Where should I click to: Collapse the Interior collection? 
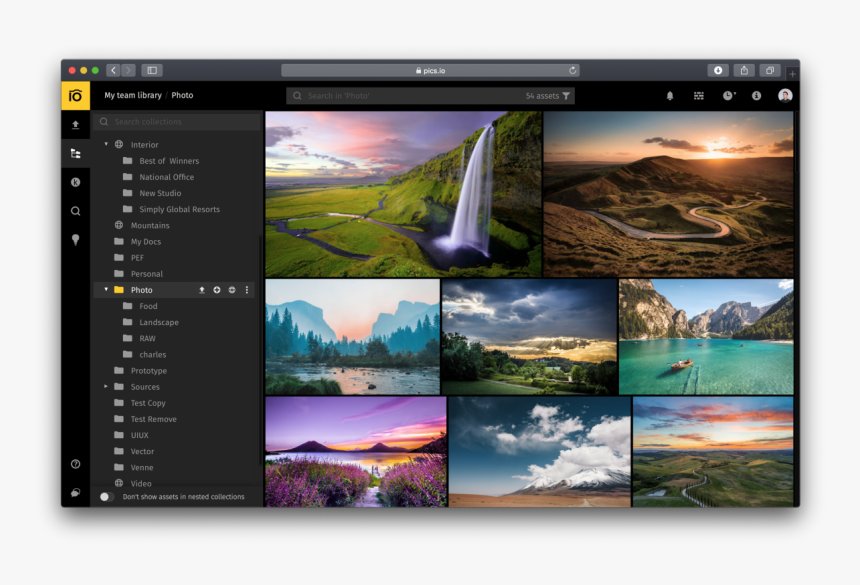[x=106, y=145]
